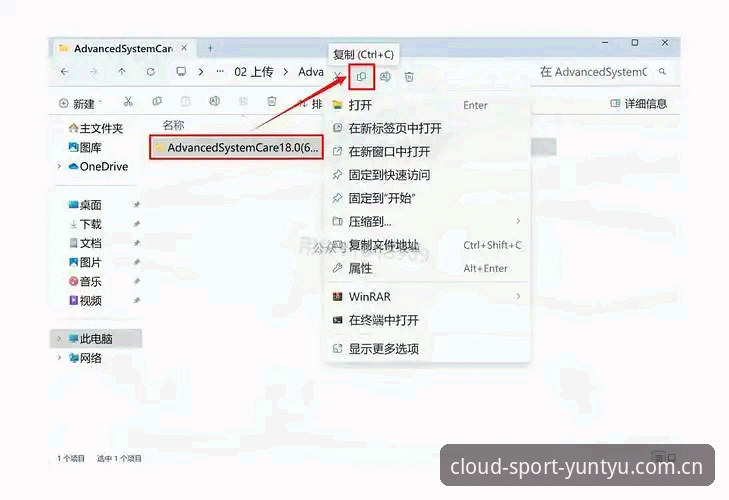
Task: Expand the 网络 tree node
Action: point(59,358)
